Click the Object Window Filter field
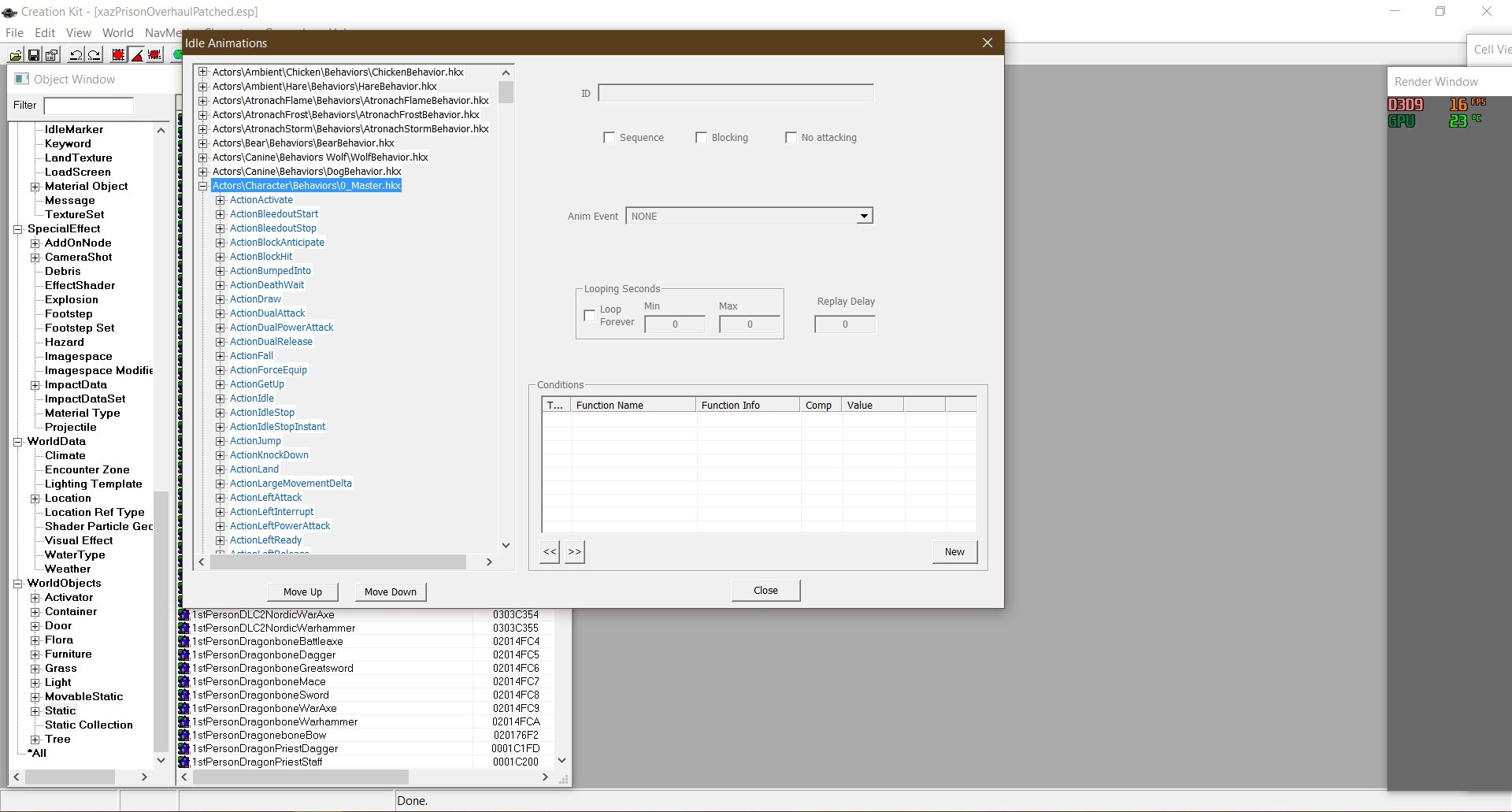The width and height of the screenshot is (1512, 812). [x=88, y=106]
